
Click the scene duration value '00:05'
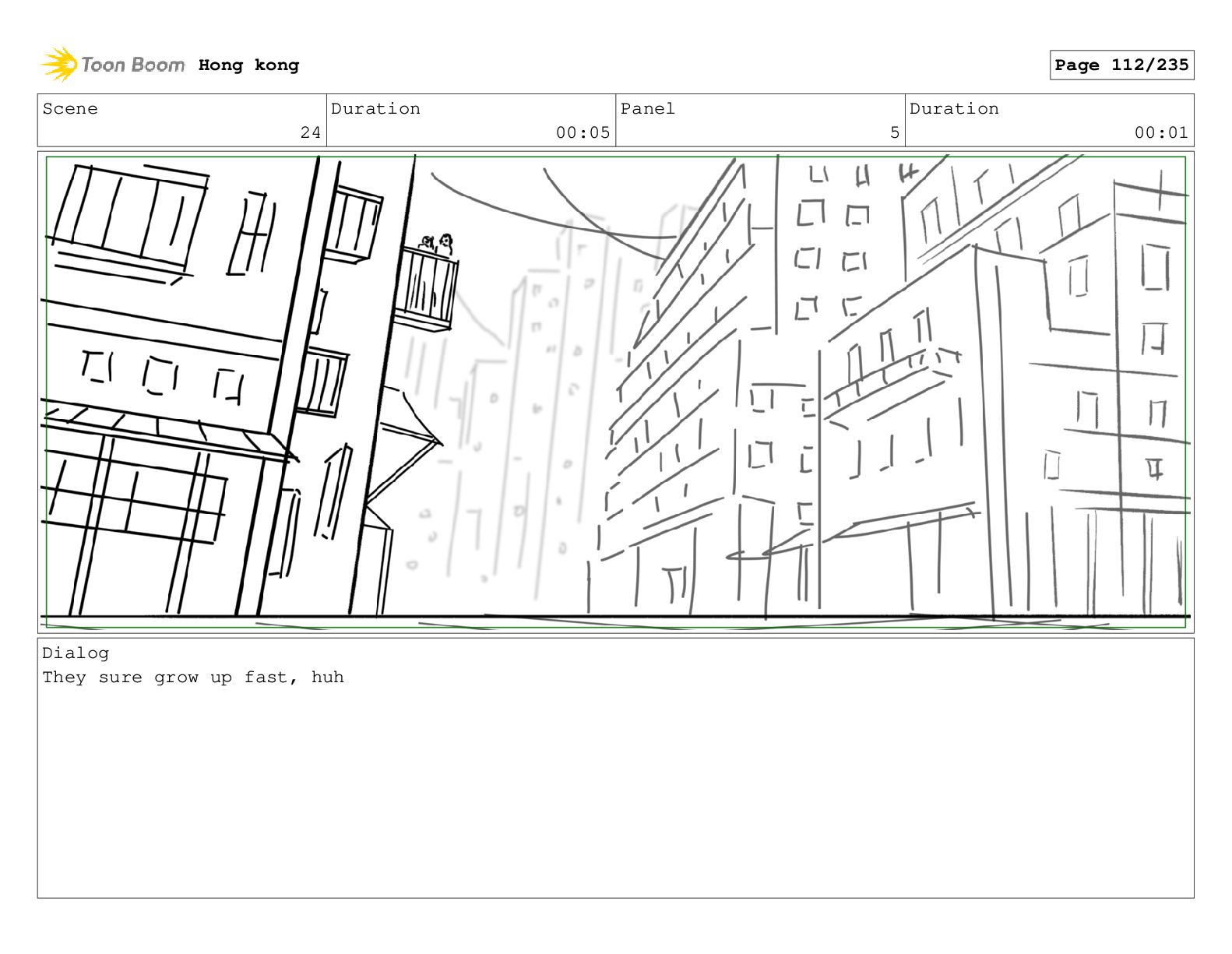pos(583,132)
